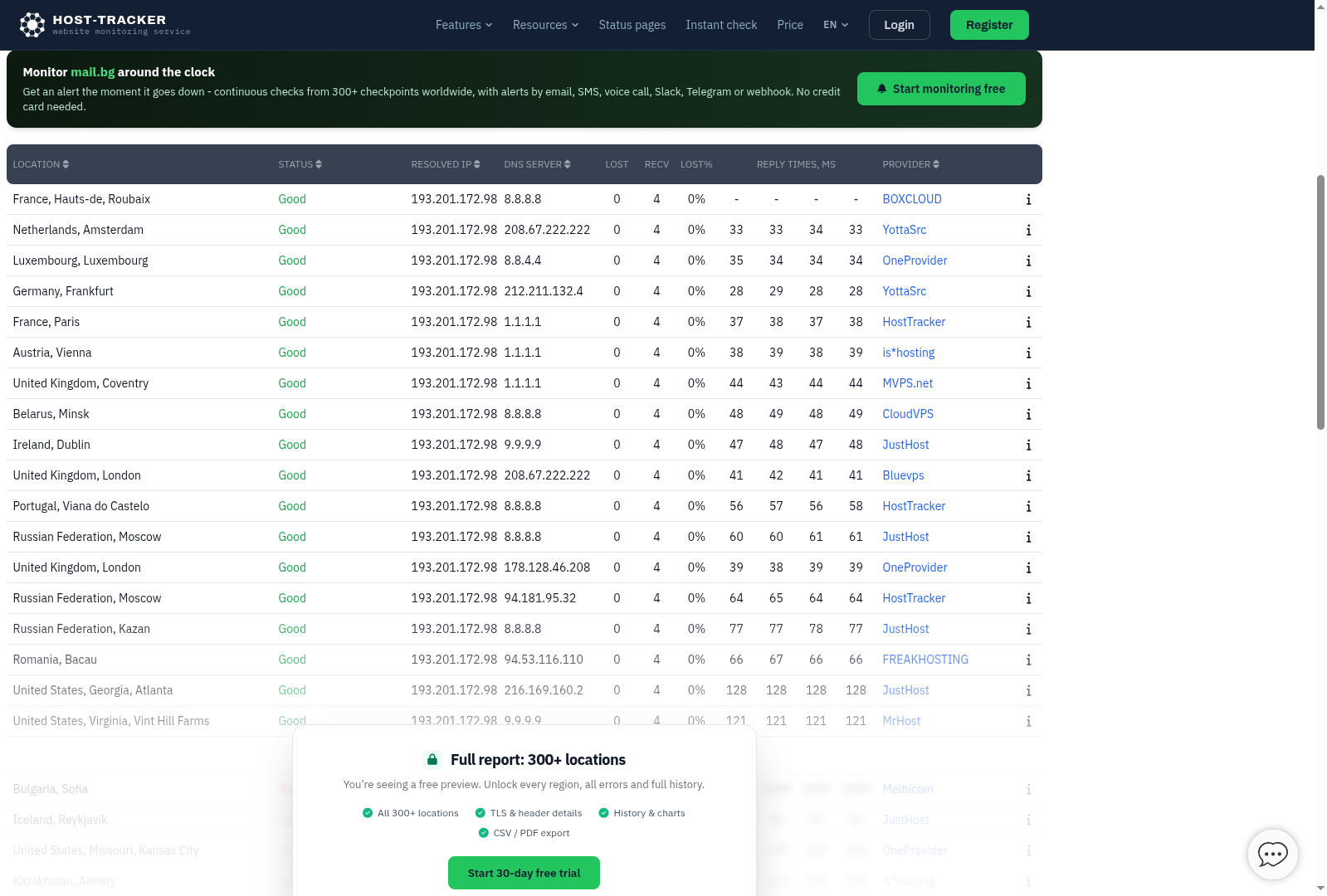Open HostTracker link in Portugal row
1327x896 pixels.
click(x=914, y=506)
